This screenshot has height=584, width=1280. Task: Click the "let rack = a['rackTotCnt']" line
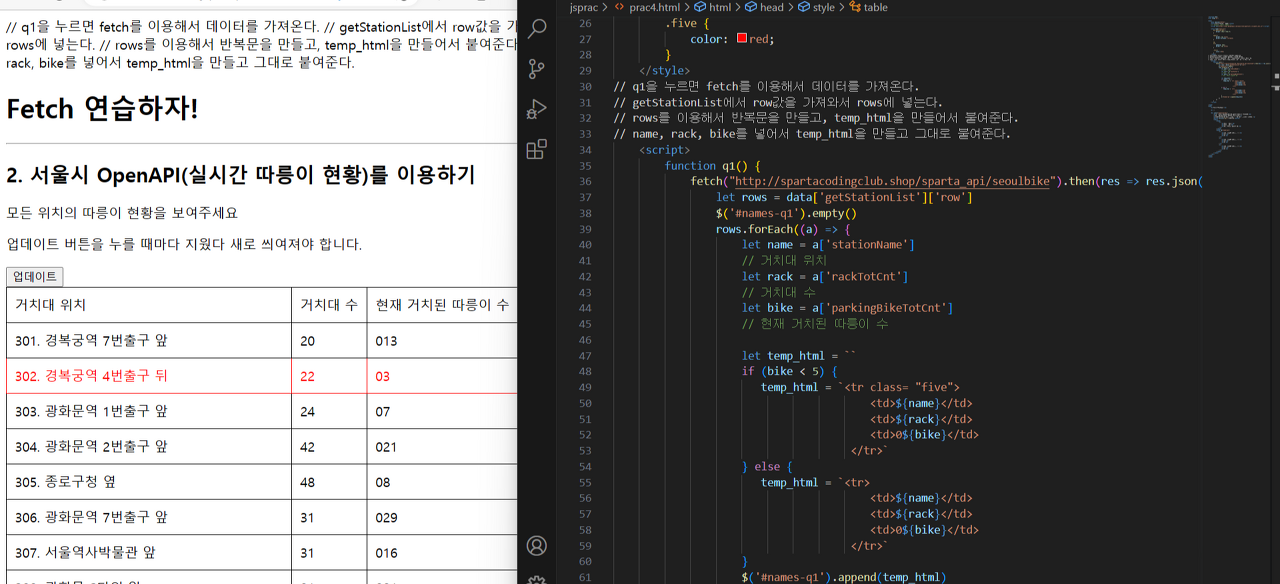pos(825,277)
